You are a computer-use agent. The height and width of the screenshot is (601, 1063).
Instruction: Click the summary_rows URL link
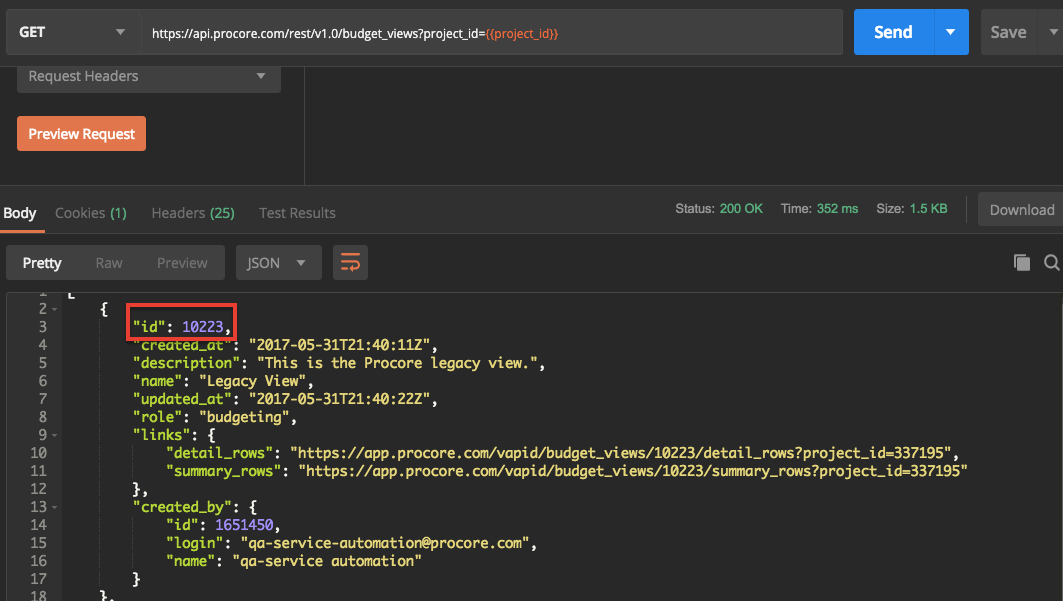[x=633, y=471]
